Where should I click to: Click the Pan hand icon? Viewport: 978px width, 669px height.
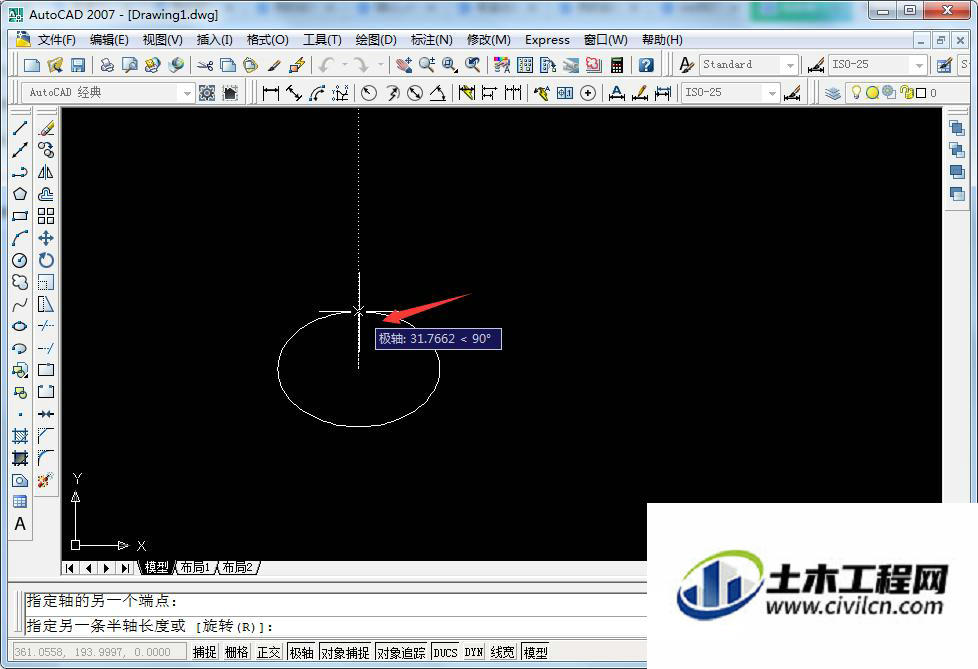click(404, 65)
